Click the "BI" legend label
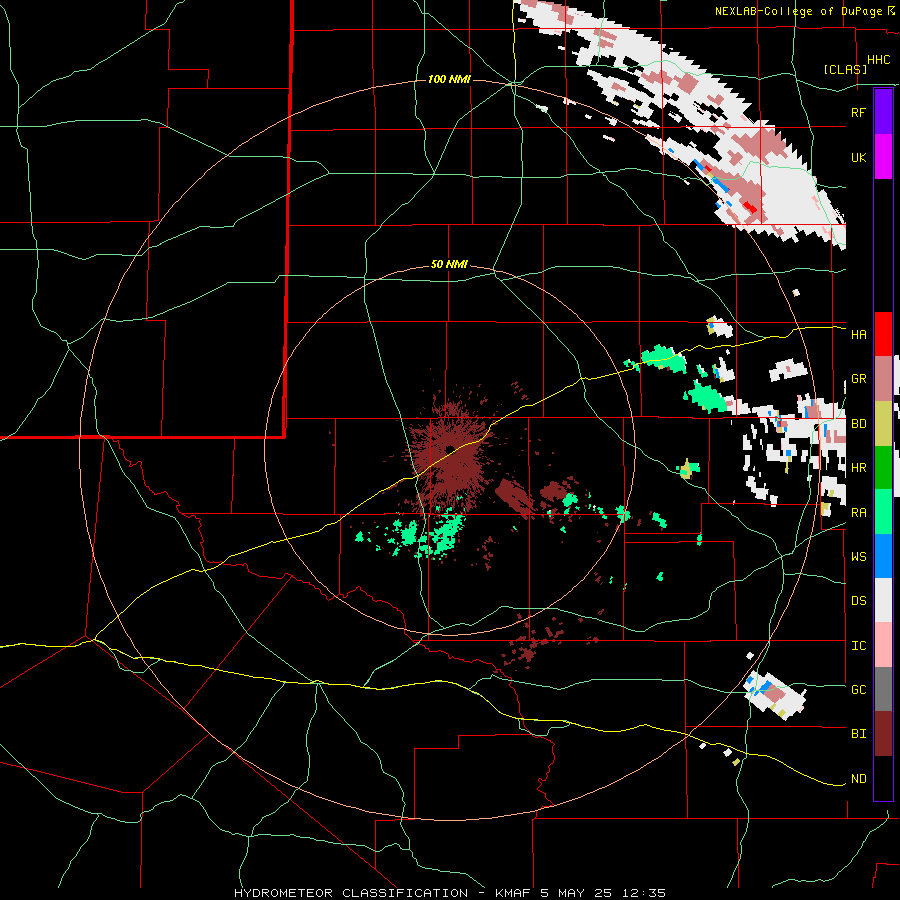Image resolution: width=900 pixels, height=900 pixels. click(x=858, y=734)
